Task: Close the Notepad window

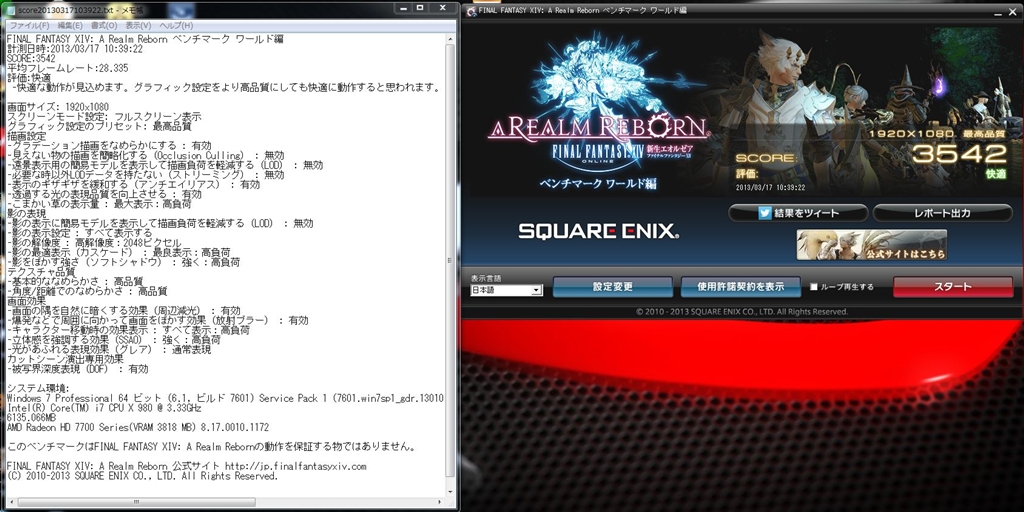Action: [442, 8]
